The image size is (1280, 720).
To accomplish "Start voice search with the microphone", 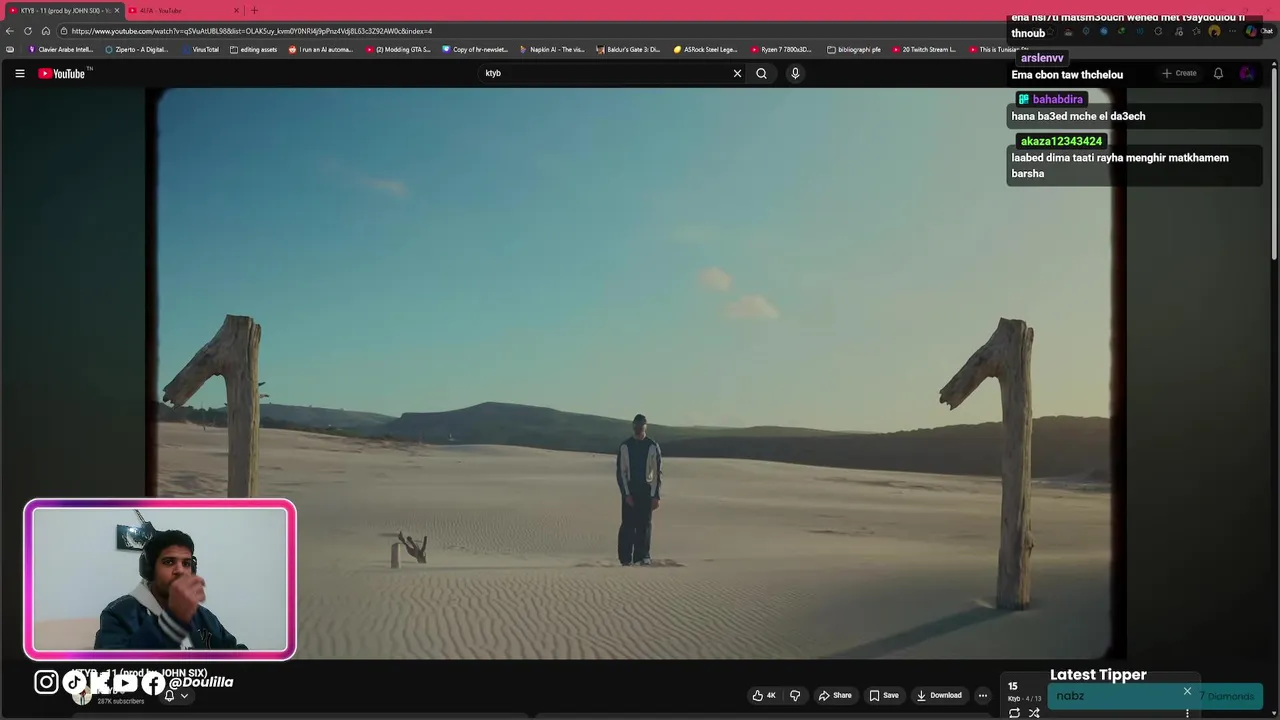I will 795,73.
